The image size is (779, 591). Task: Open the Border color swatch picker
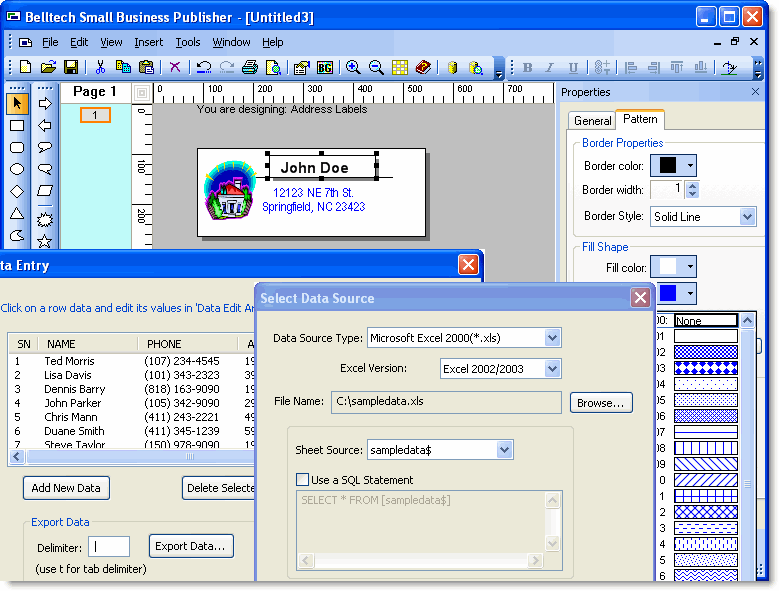[673, 166]
